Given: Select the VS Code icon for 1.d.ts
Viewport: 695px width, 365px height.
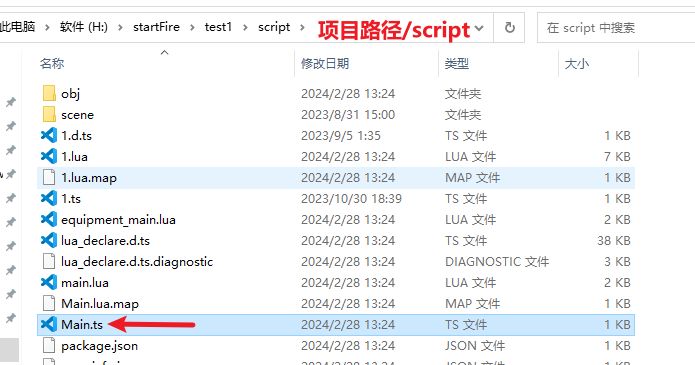Looking at the screenshot, I should (x=49, y=135).
